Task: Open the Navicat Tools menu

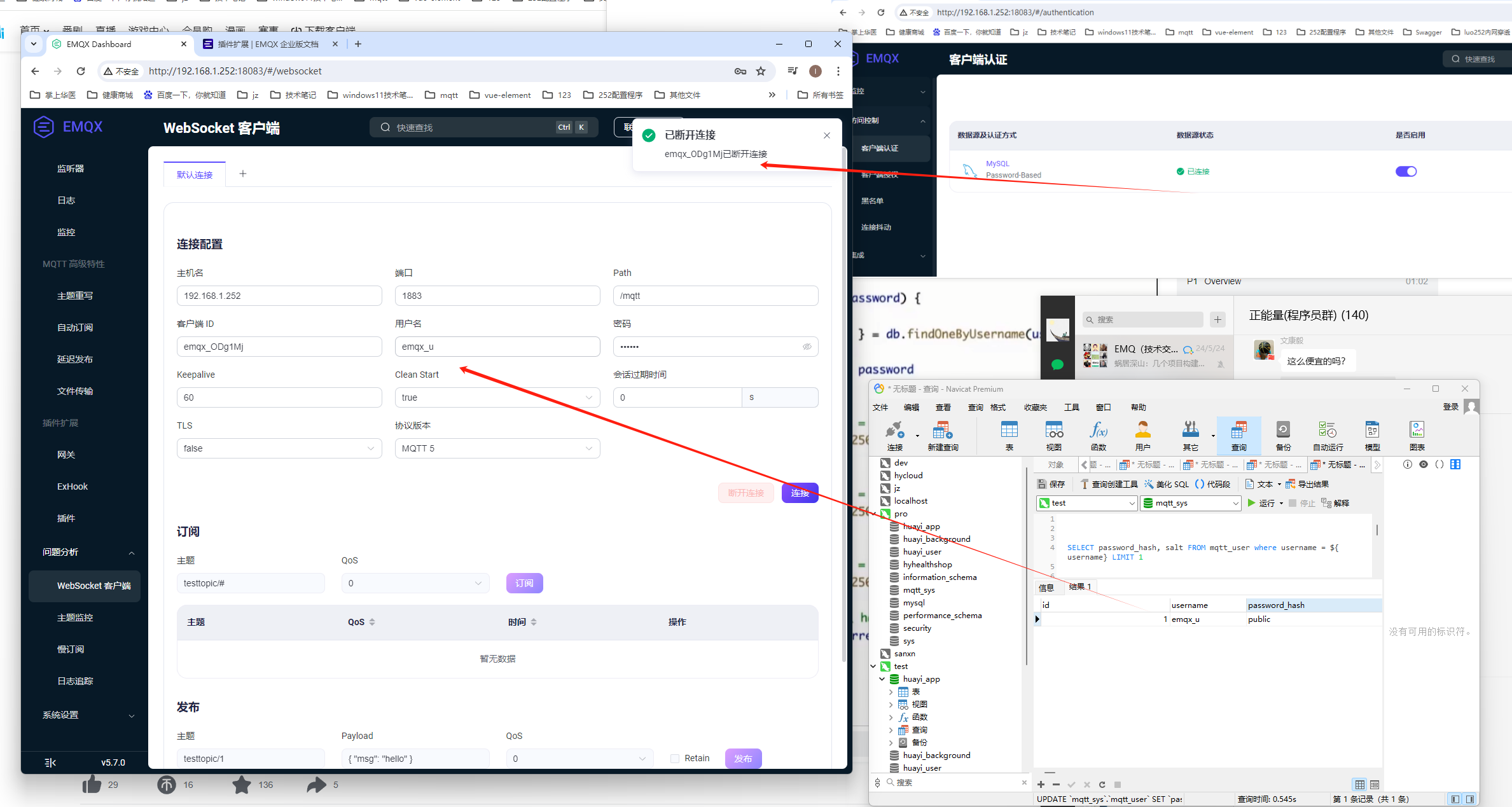Action: pyautogui.click(x=1072, y=407)
